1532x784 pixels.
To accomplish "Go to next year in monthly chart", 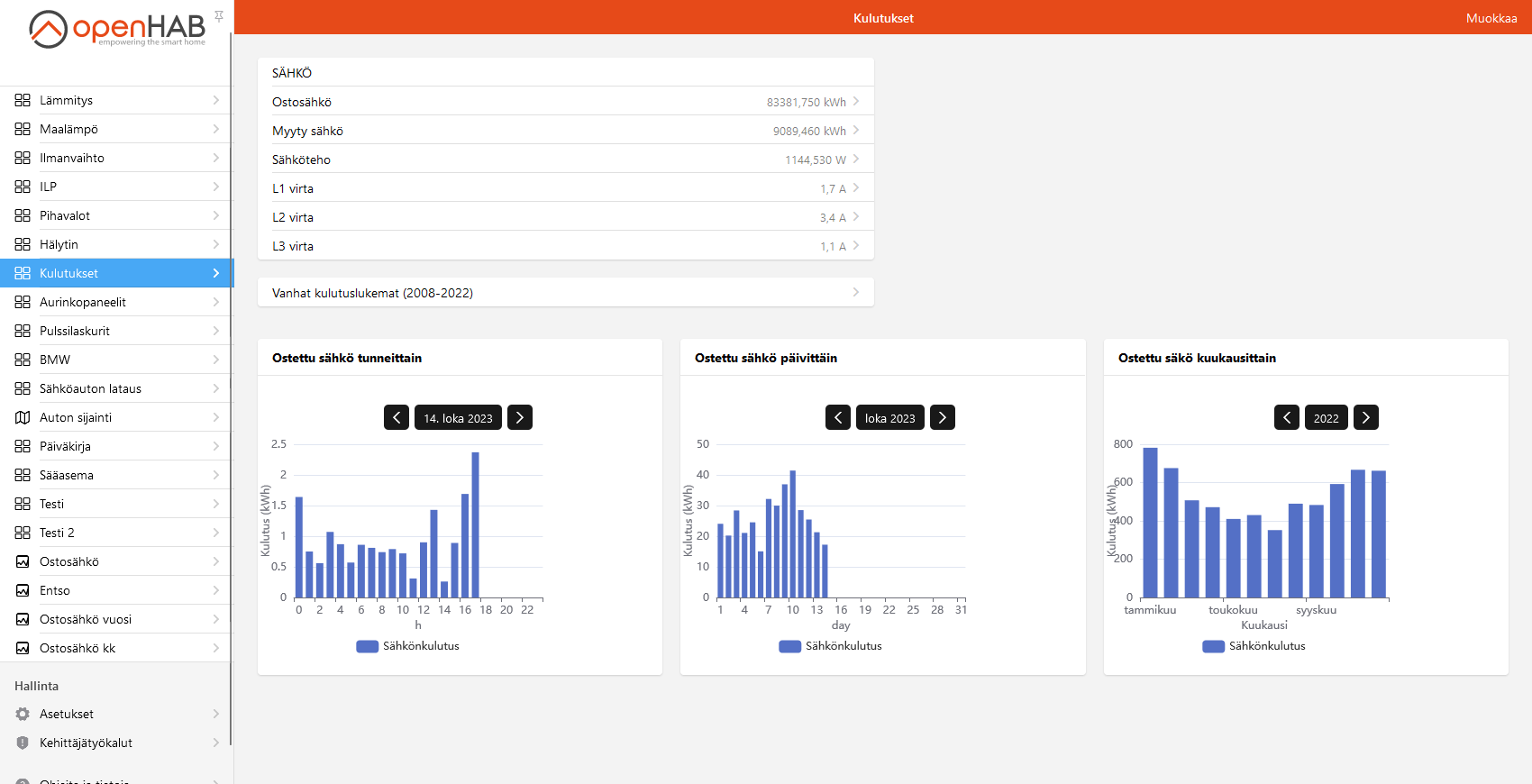I will (1365, 417).
